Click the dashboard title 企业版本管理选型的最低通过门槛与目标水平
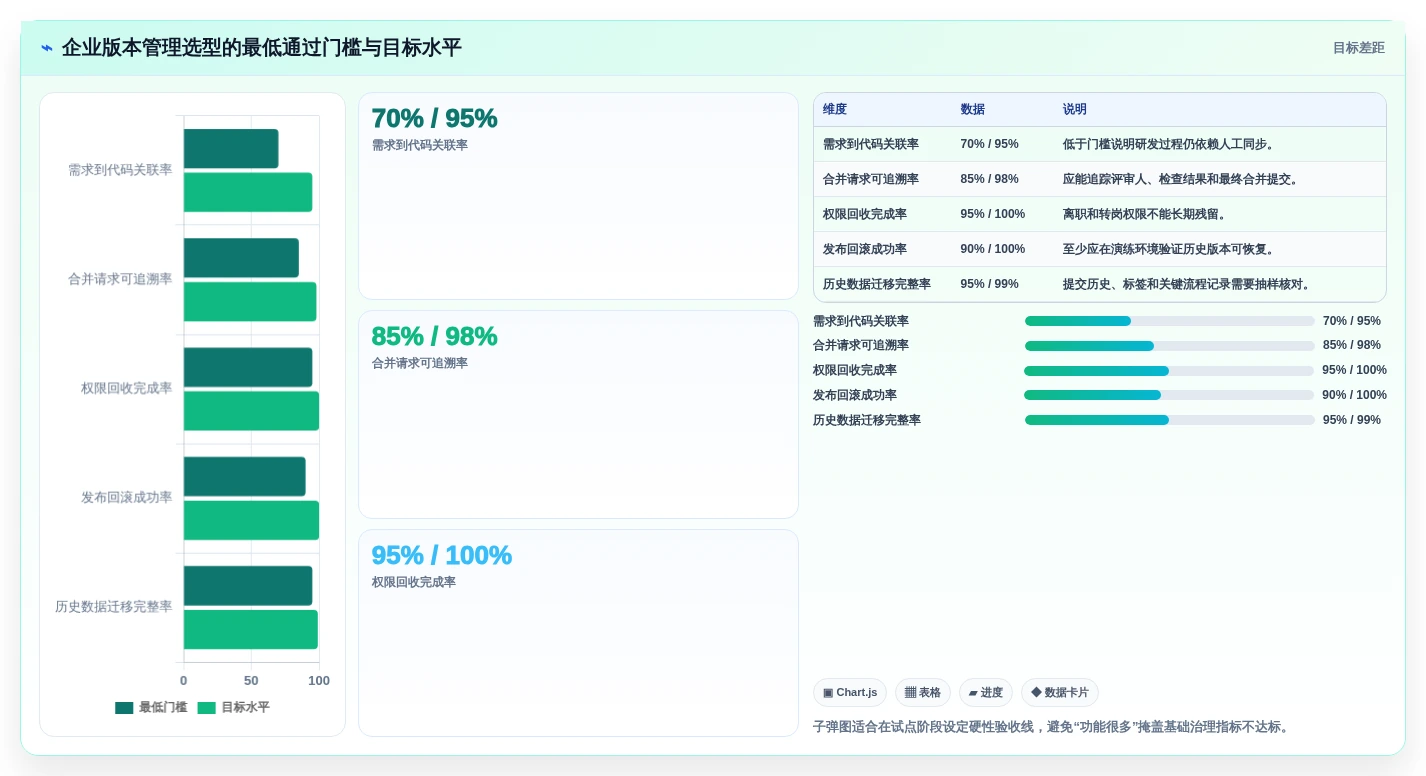This screenshot has width=1426, height=776. click(x=262, y=48)
